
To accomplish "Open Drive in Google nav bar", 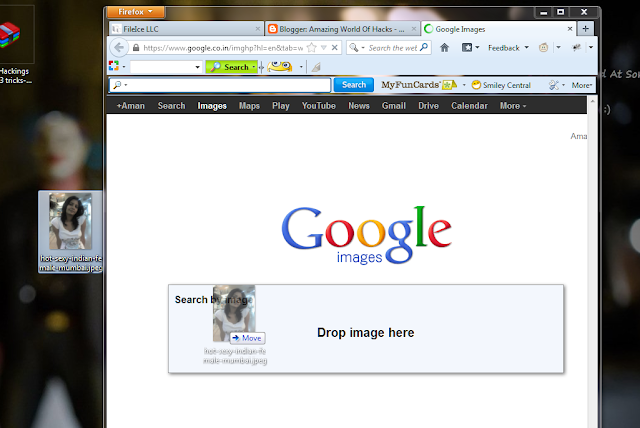I will point(429,106).
